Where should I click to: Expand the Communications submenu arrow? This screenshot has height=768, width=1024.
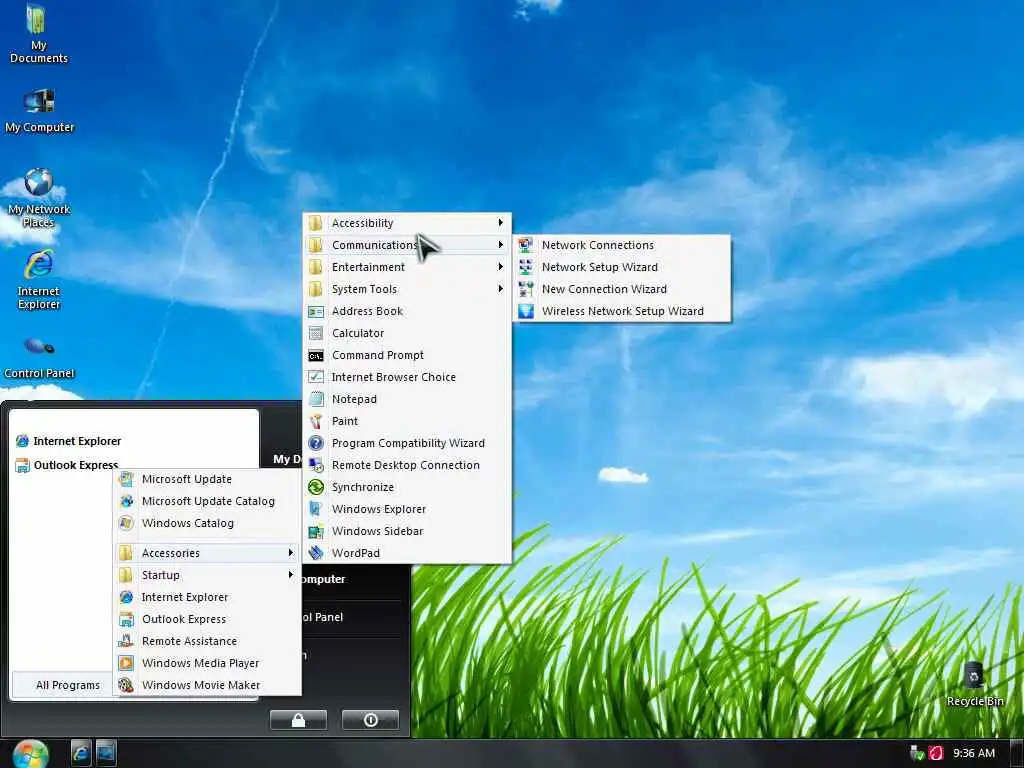(x=500, y=245)
